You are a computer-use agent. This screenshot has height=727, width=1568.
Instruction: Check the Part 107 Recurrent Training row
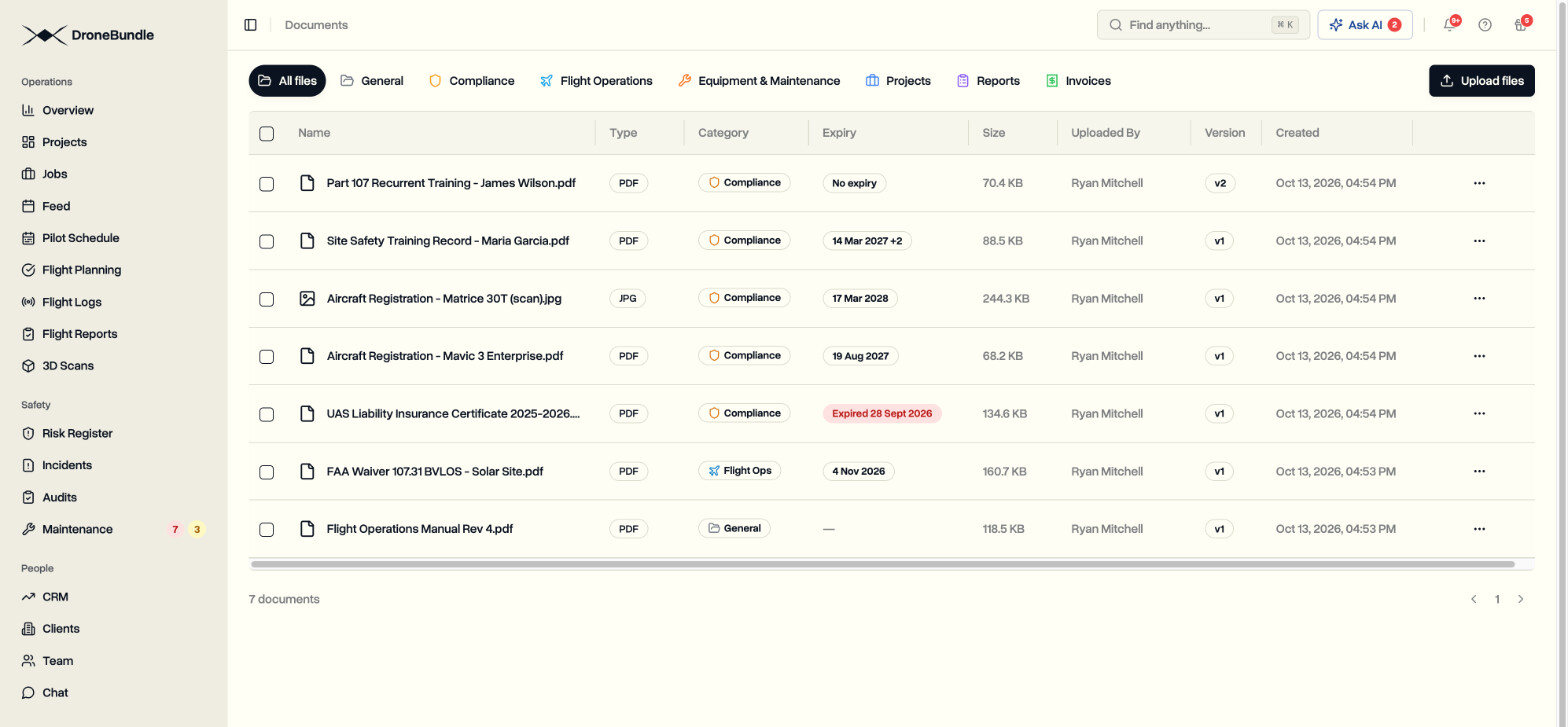click(267, 183)
